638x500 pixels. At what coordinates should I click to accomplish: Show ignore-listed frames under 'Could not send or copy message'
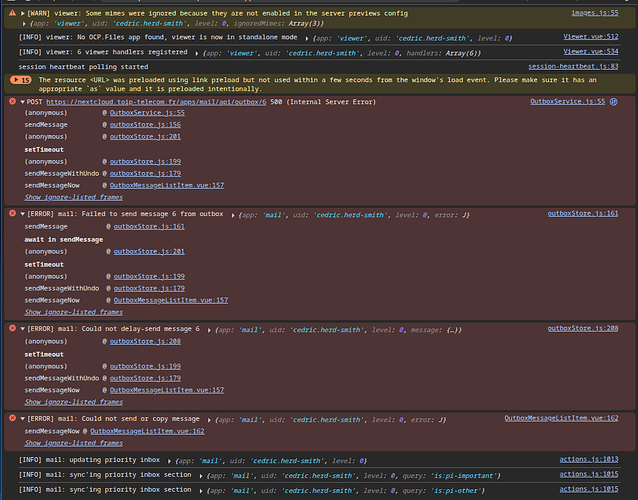(x=74, y=443)
